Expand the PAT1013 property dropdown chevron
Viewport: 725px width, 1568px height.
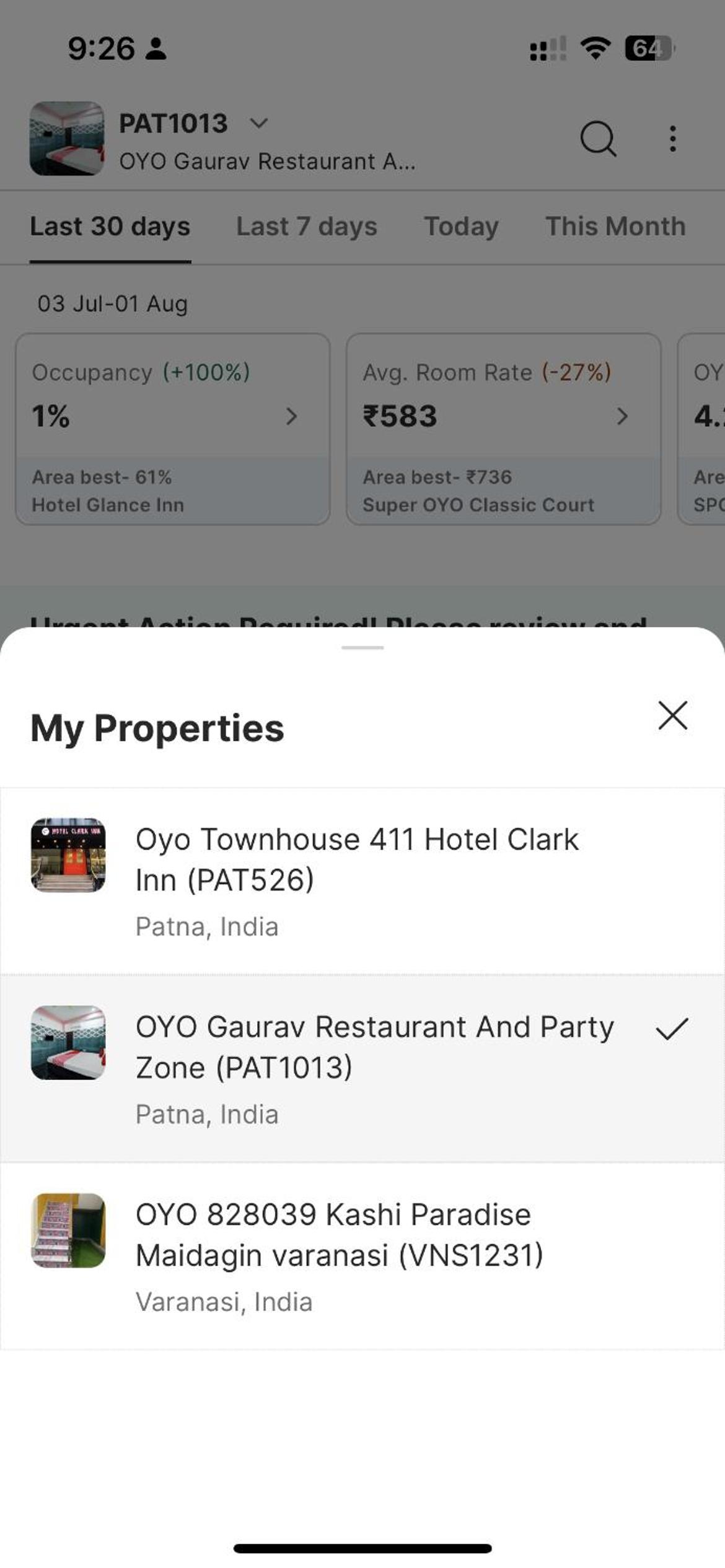[x=258, y=123]
